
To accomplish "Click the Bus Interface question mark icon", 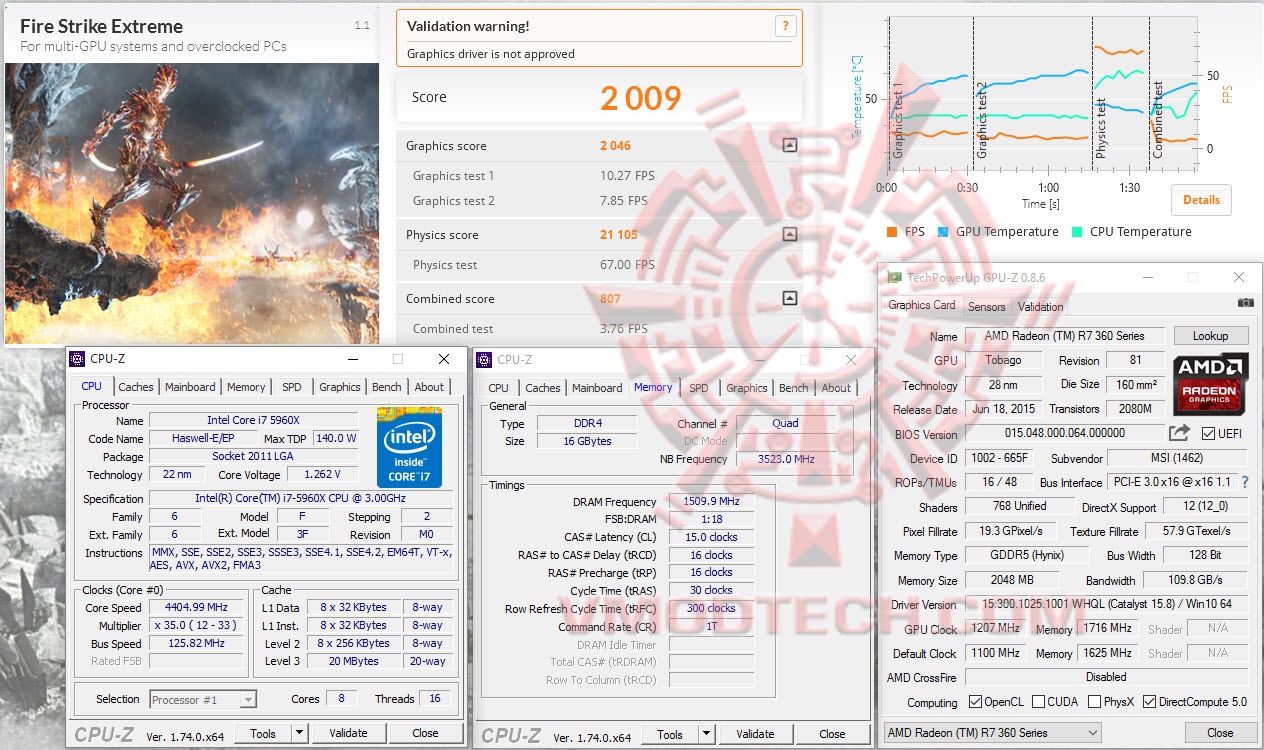I will click(x=1245, y=482).
